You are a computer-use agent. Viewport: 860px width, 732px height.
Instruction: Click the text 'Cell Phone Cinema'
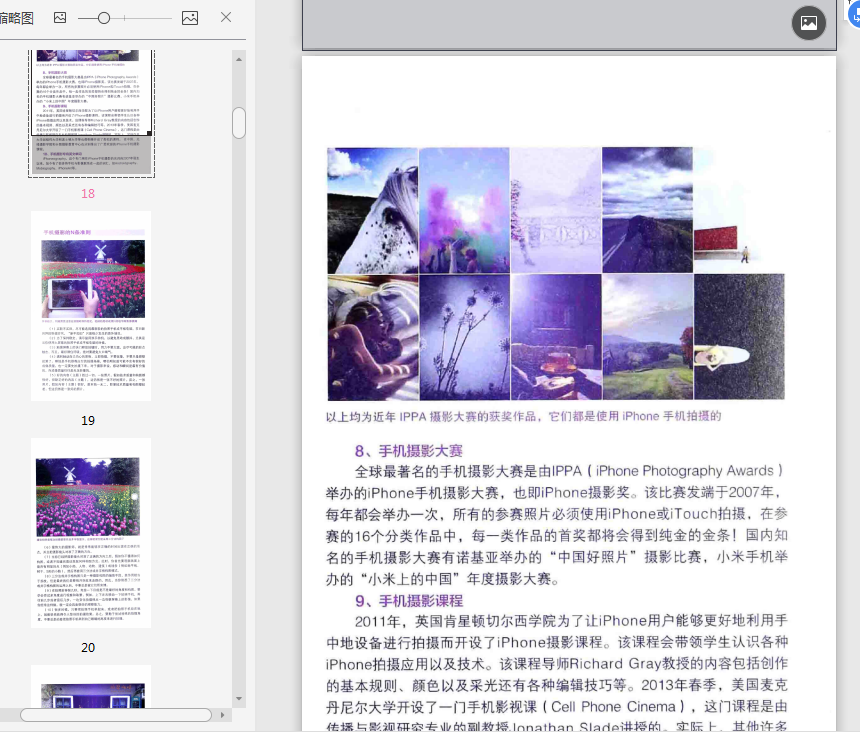click(x=613, y=707)
